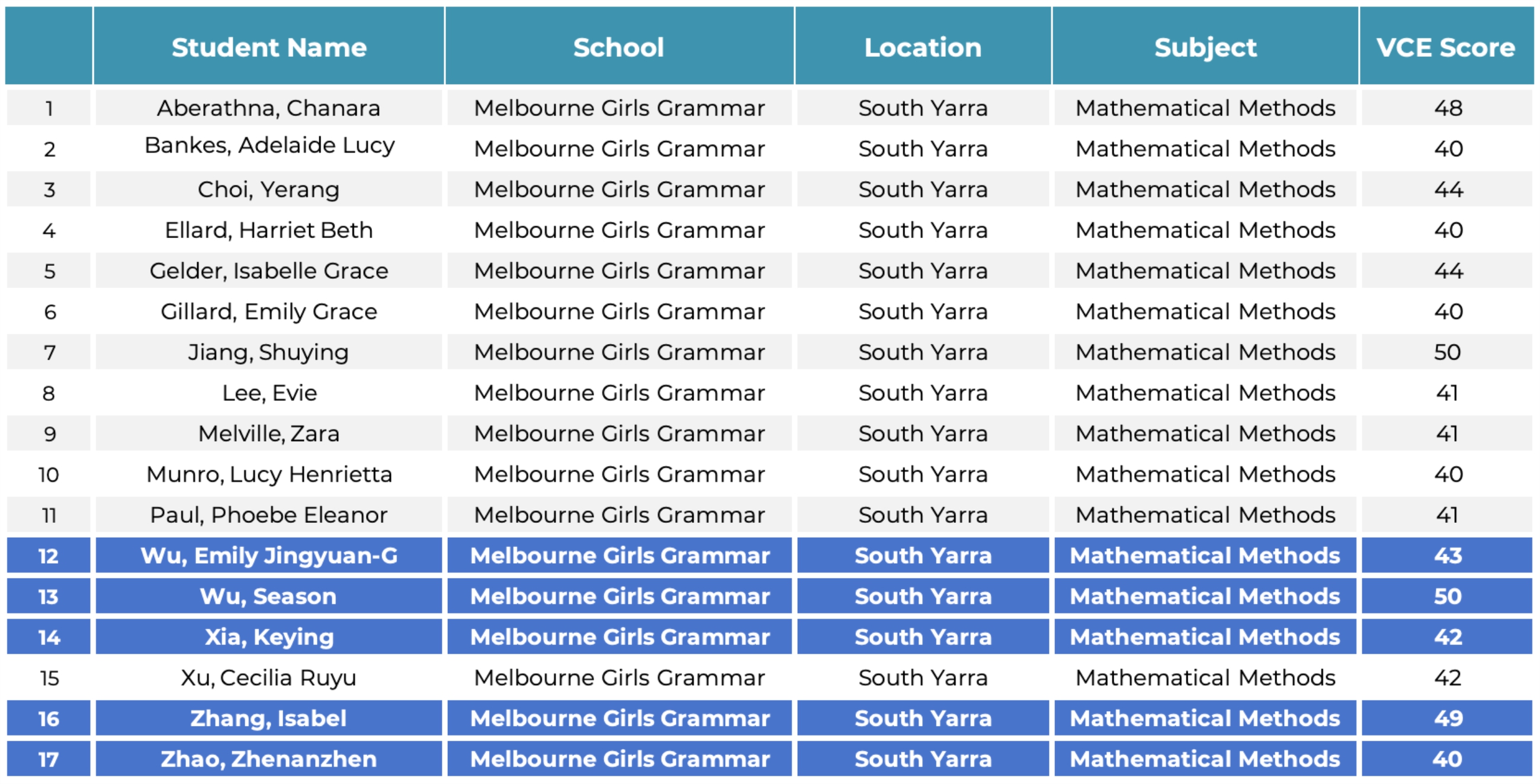Select highlighted Zhang, Isabel score 49
Image resolution: width=1540 pixels, height=784 pixels.
coord(1447,718)
